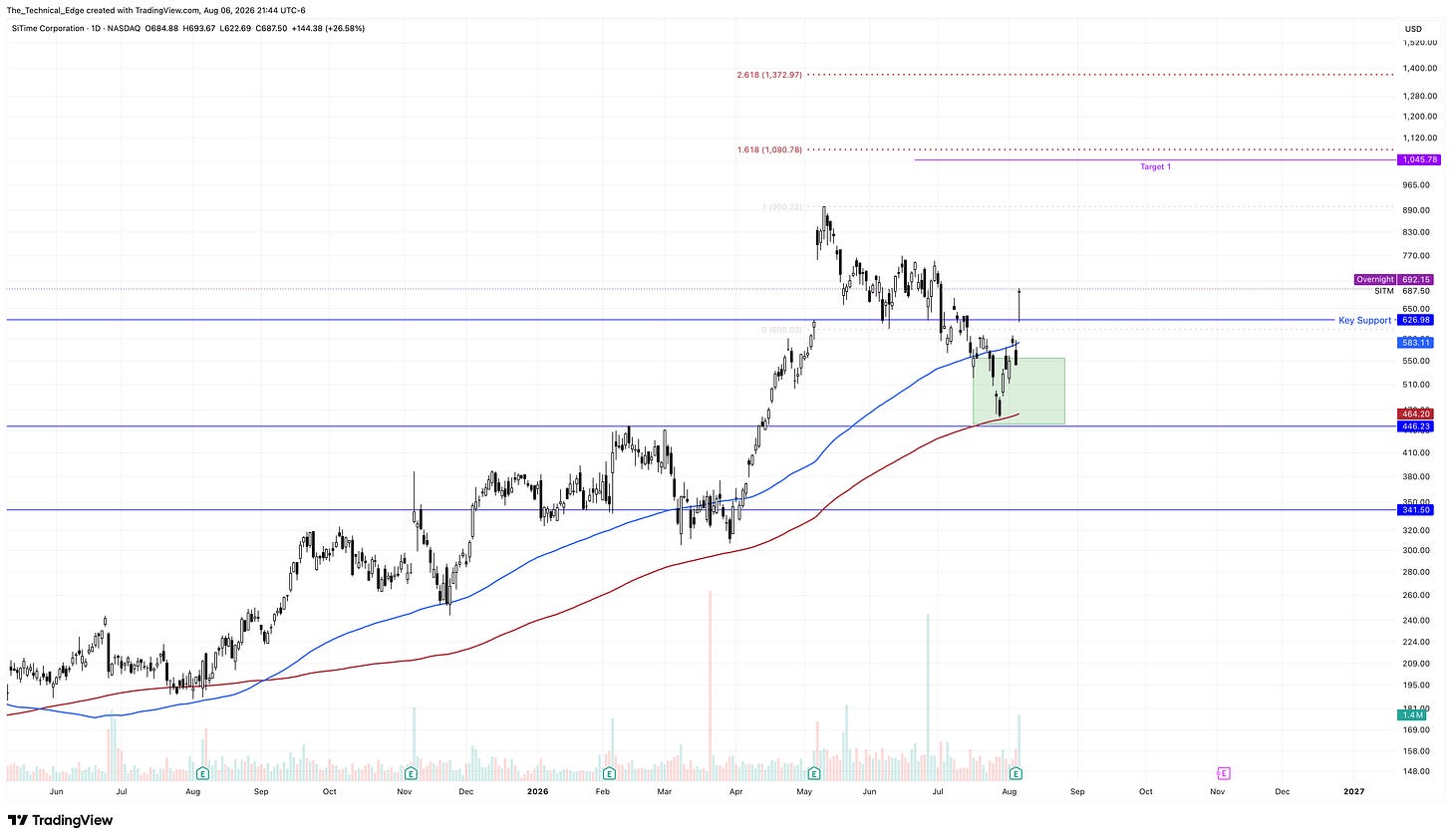Open the purple upcoming earnings E marker
Screen dimensions: 1451x840
1223,773
